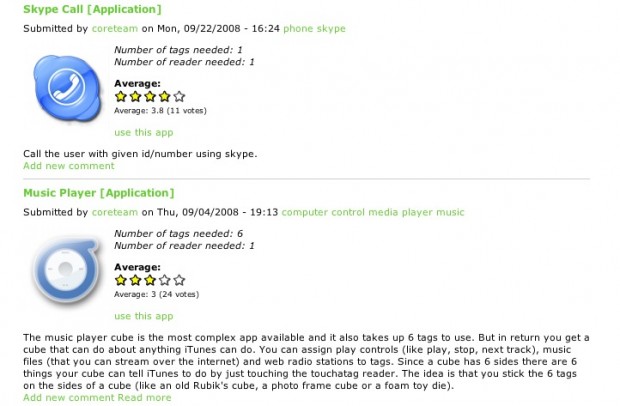
Task: Browse the "skype" tag
Action: coord(333,28)
